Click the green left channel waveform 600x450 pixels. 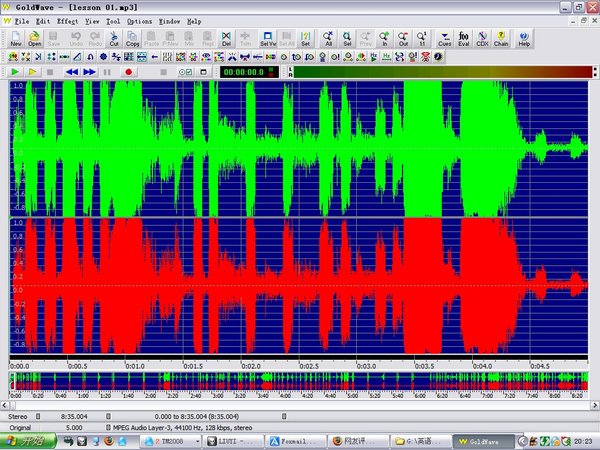pyautogui.click(x=298, y=149)
